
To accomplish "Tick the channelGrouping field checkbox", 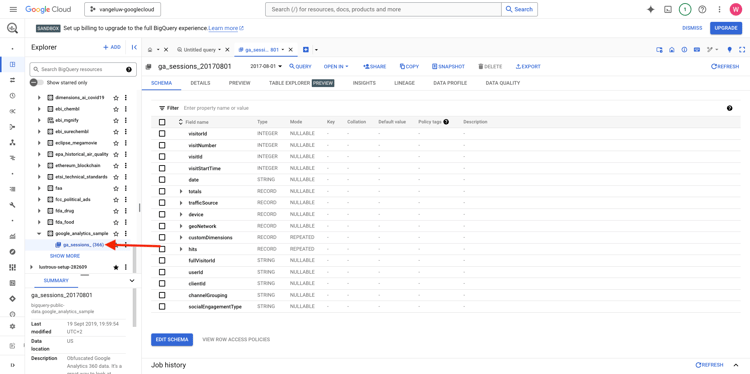I will pyautogui.click(x=162, y=295).
